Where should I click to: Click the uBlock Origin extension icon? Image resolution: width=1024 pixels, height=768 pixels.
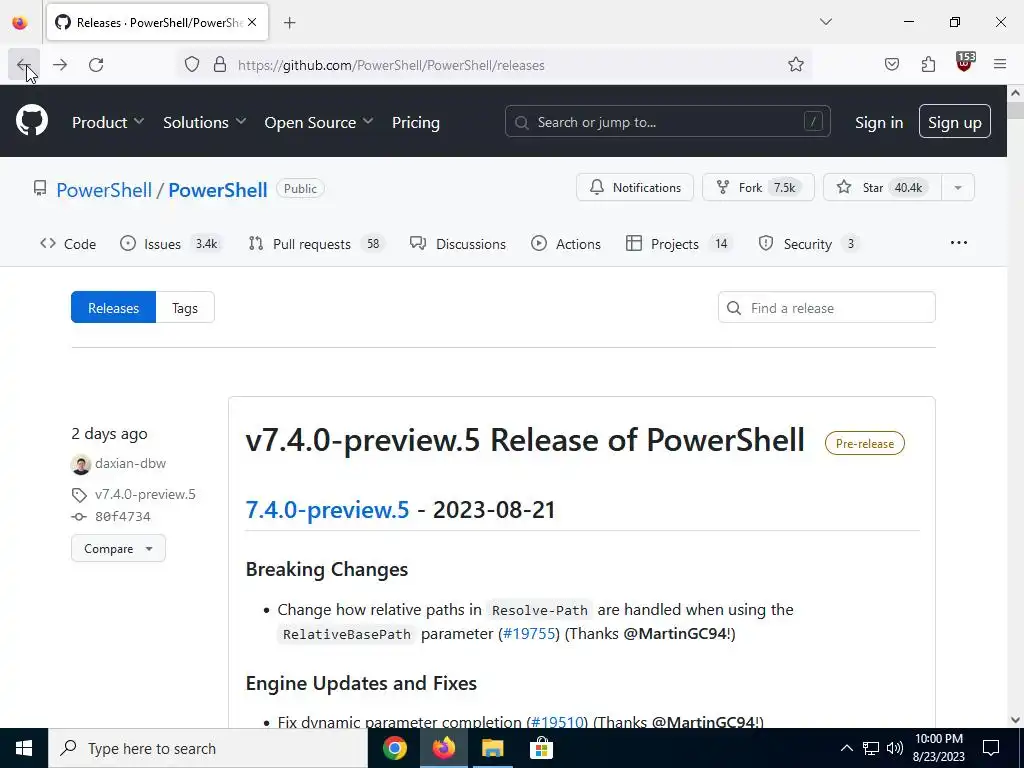pos(965,63)
